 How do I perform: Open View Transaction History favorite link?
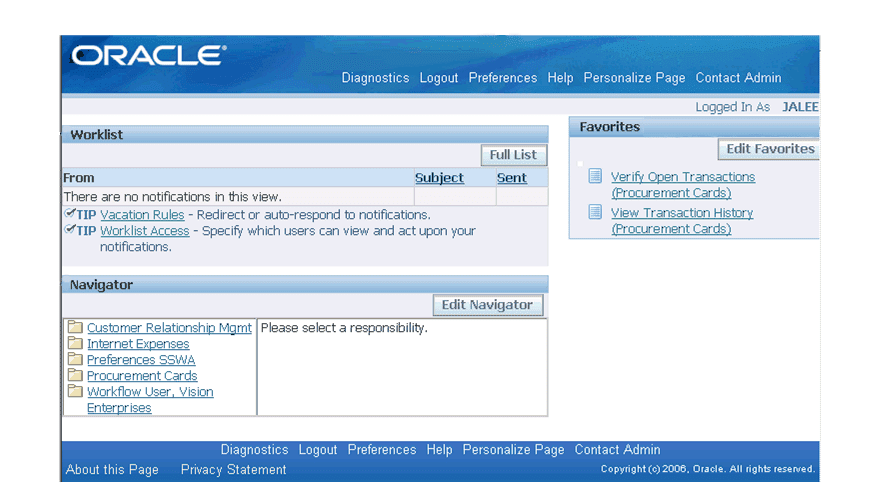click(682, 221)
